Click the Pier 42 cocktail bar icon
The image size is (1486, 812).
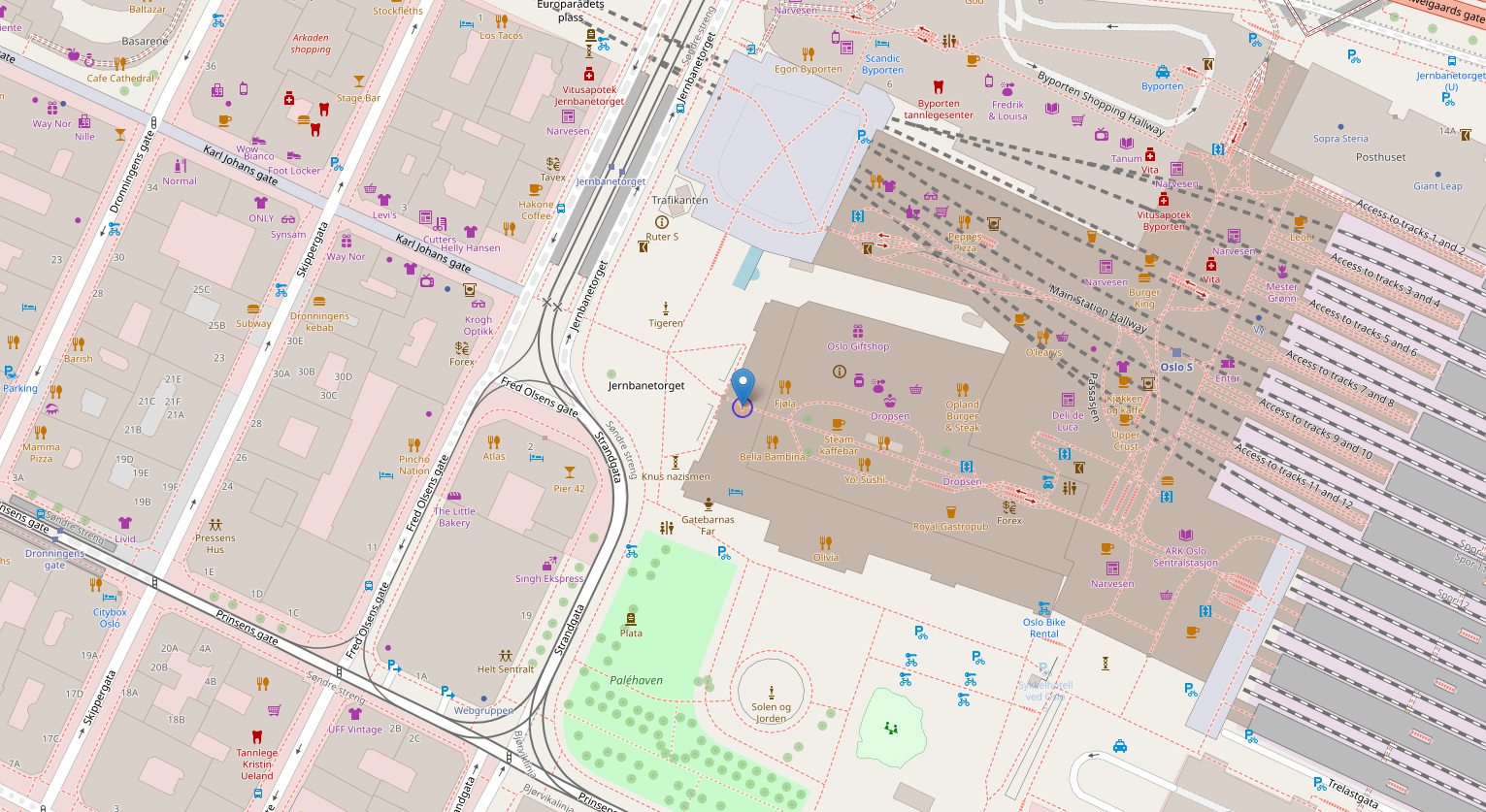569,472
